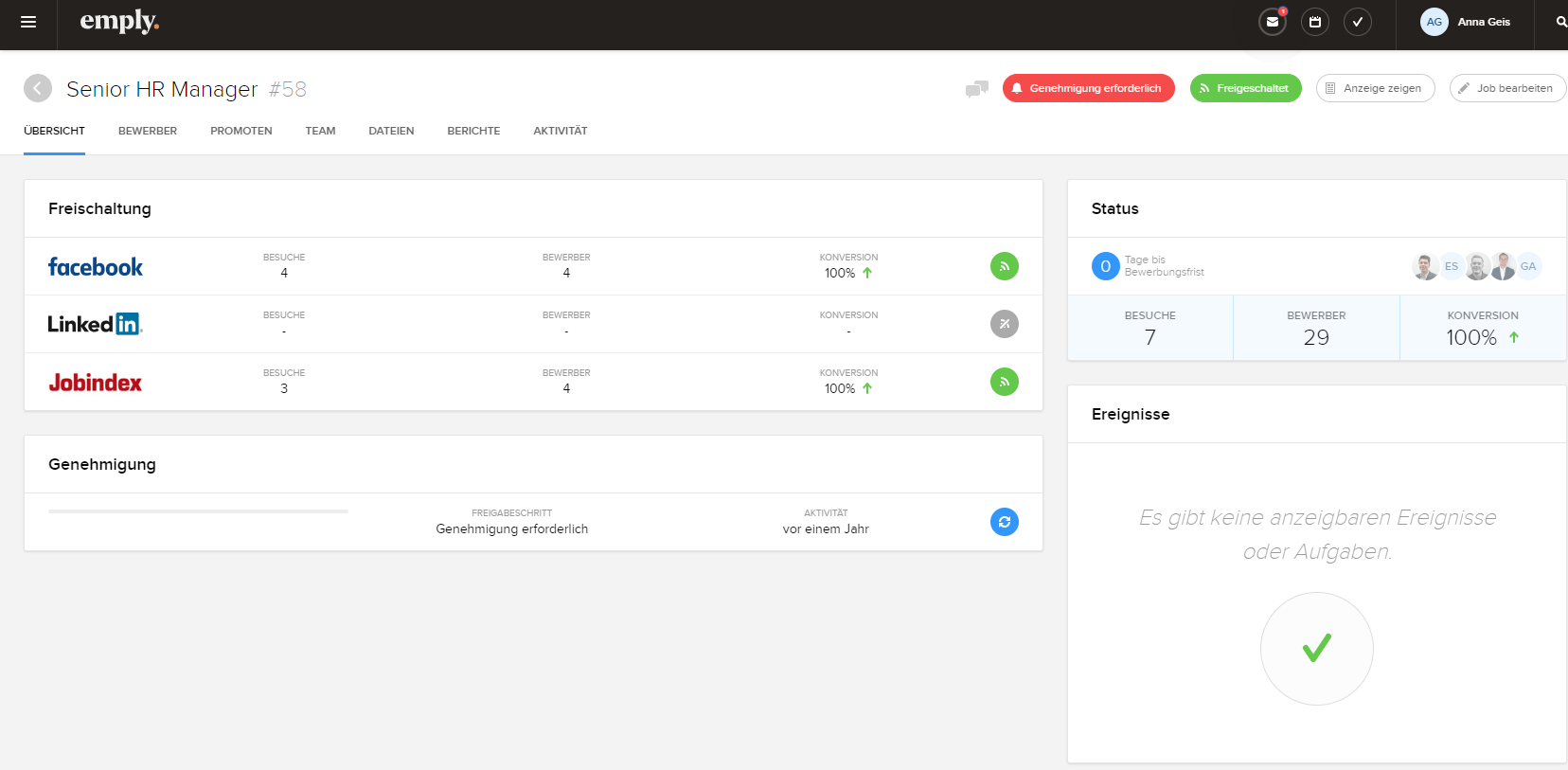Go back using the arrow icon
Image resolution: width=1568 pixels, height=770 pixels.
[x=38, y=88]
